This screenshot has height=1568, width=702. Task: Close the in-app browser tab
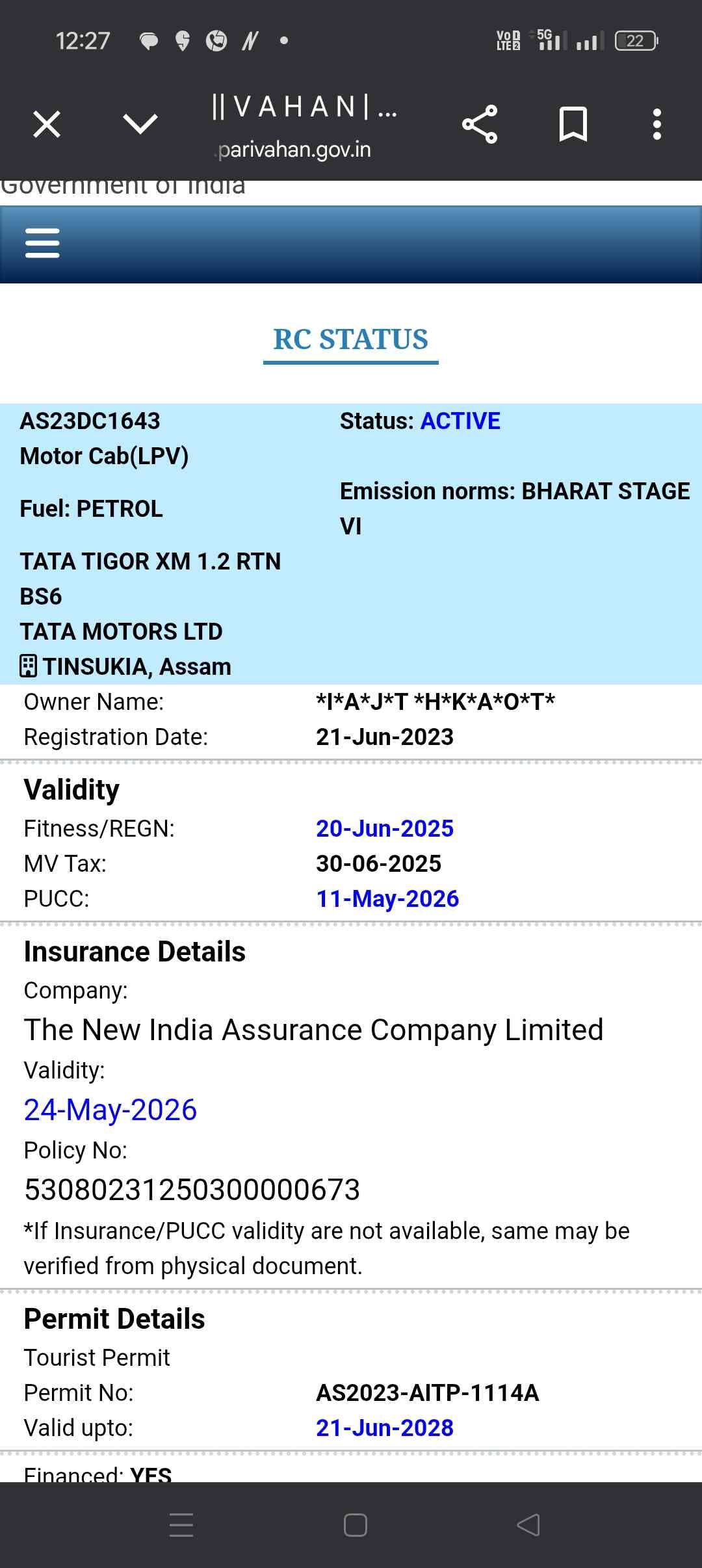[x=47, y=124]
